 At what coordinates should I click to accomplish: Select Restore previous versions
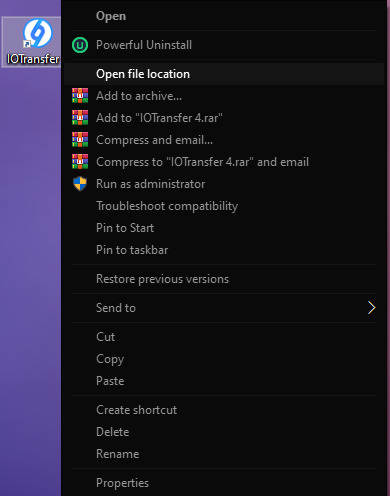[224, 279]
